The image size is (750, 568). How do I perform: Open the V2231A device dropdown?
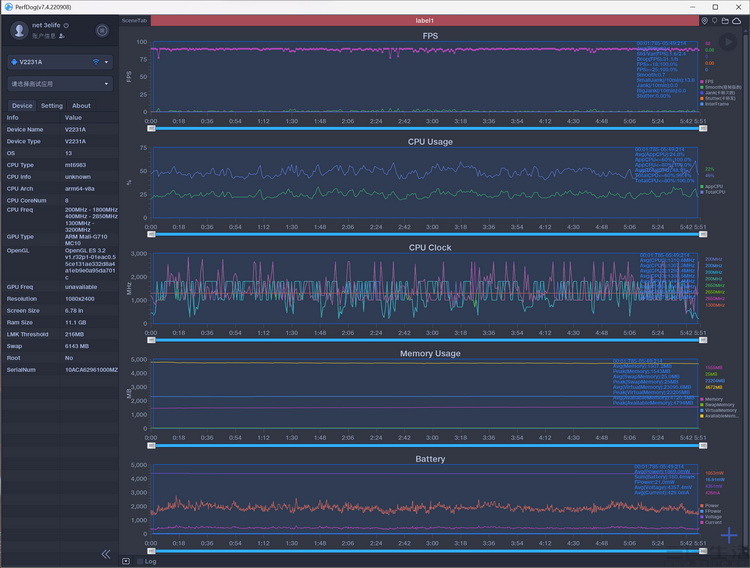click(60, 62)
